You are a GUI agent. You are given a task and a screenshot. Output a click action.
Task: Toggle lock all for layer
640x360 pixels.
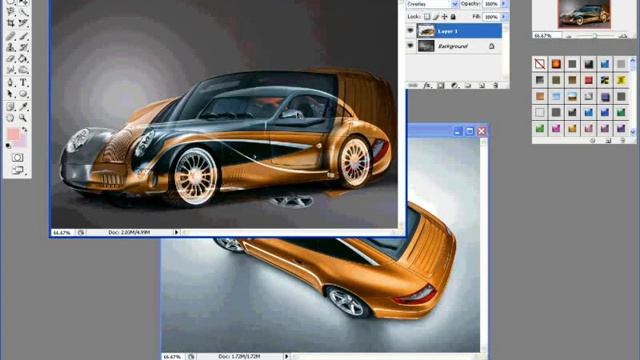click(x=453, y=17)
